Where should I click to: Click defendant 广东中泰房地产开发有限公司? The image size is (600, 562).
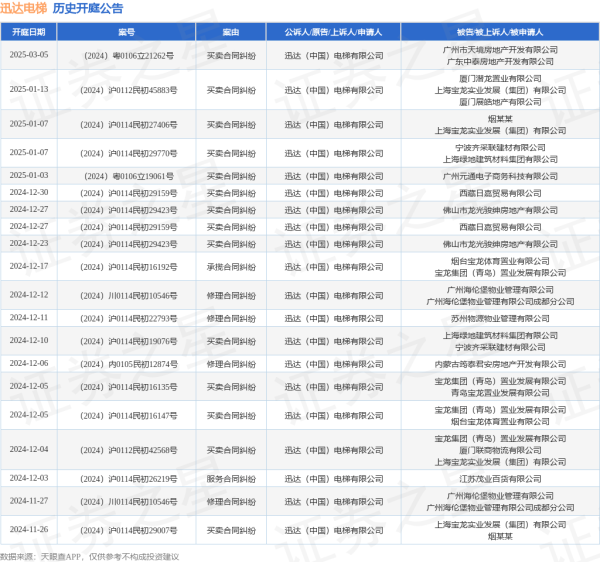[500, 62]
